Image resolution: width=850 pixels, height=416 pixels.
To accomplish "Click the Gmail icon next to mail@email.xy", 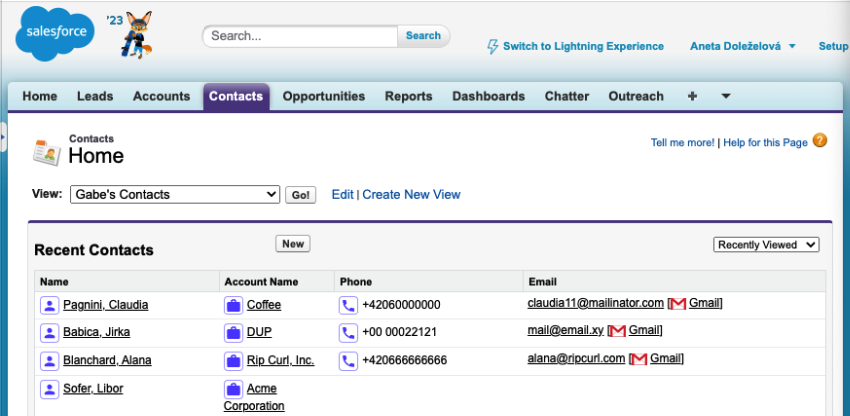I will [x=618, y=331].
